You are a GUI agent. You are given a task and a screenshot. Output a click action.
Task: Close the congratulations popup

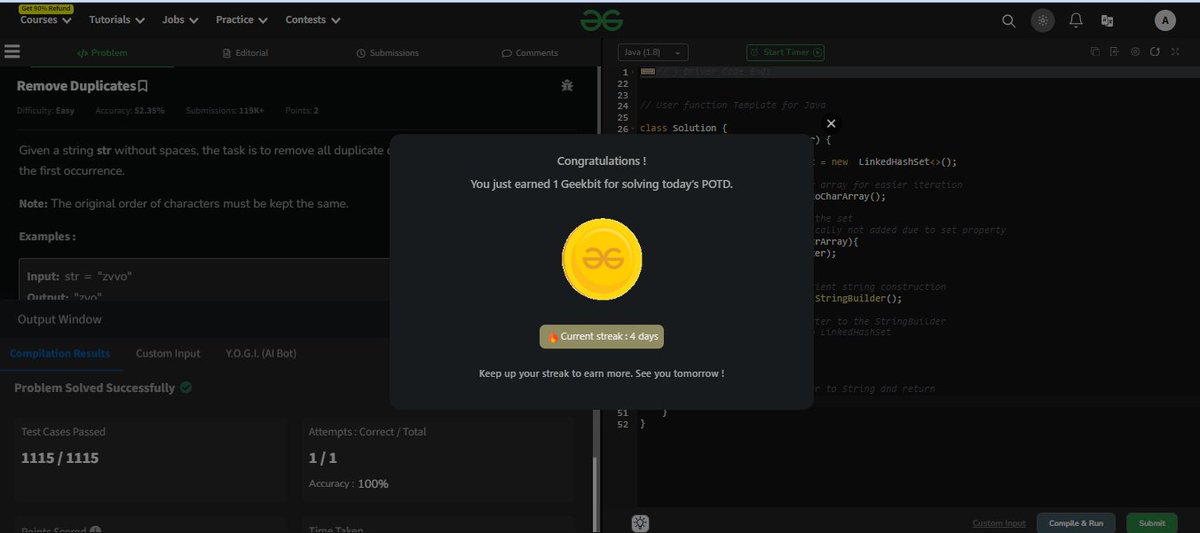pos(831,123)
